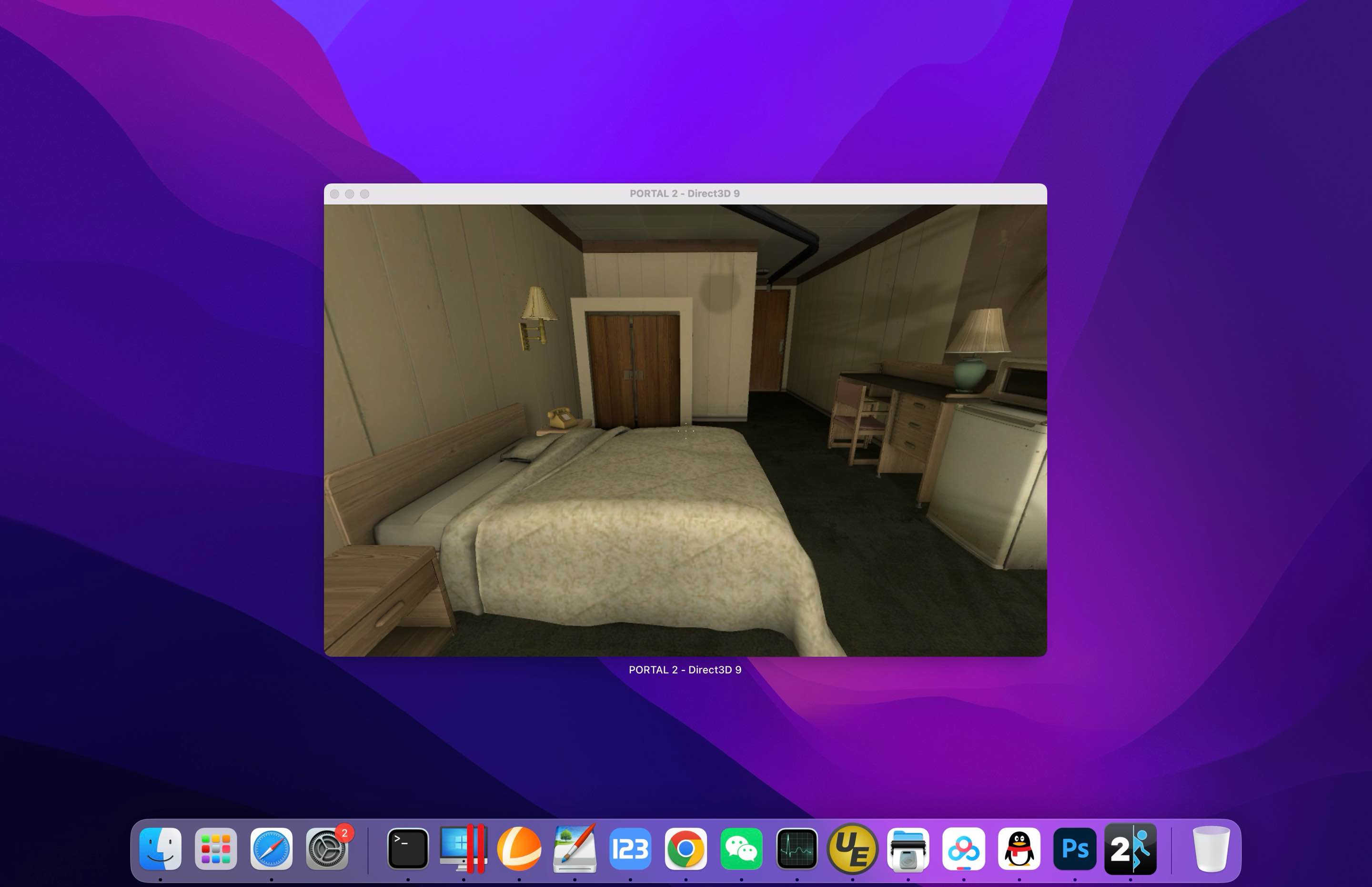
Task: Open Parallels Desktop in the Dock
Action: click(x=464, y=848)
